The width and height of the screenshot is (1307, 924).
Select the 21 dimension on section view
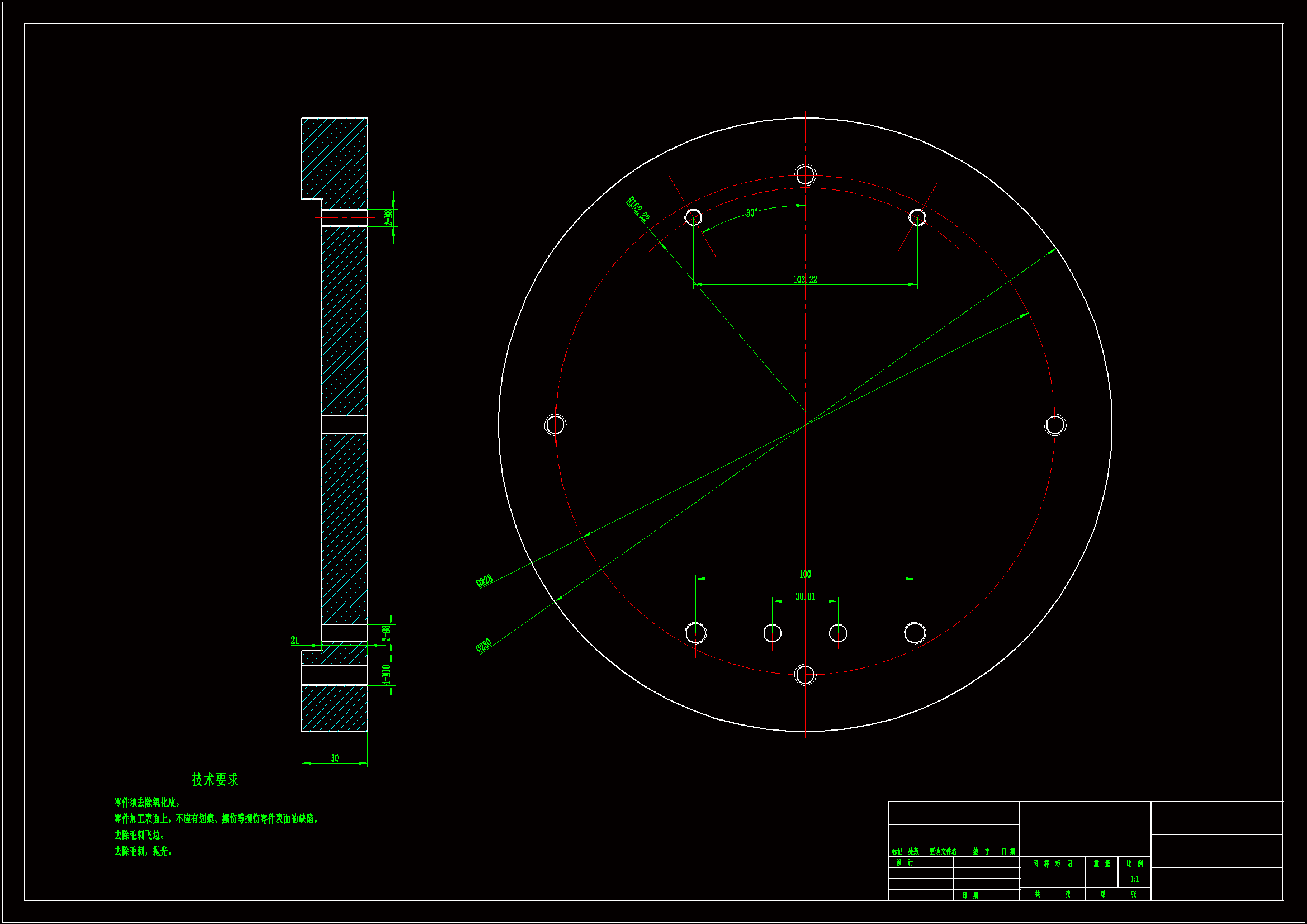coord(295,641)
